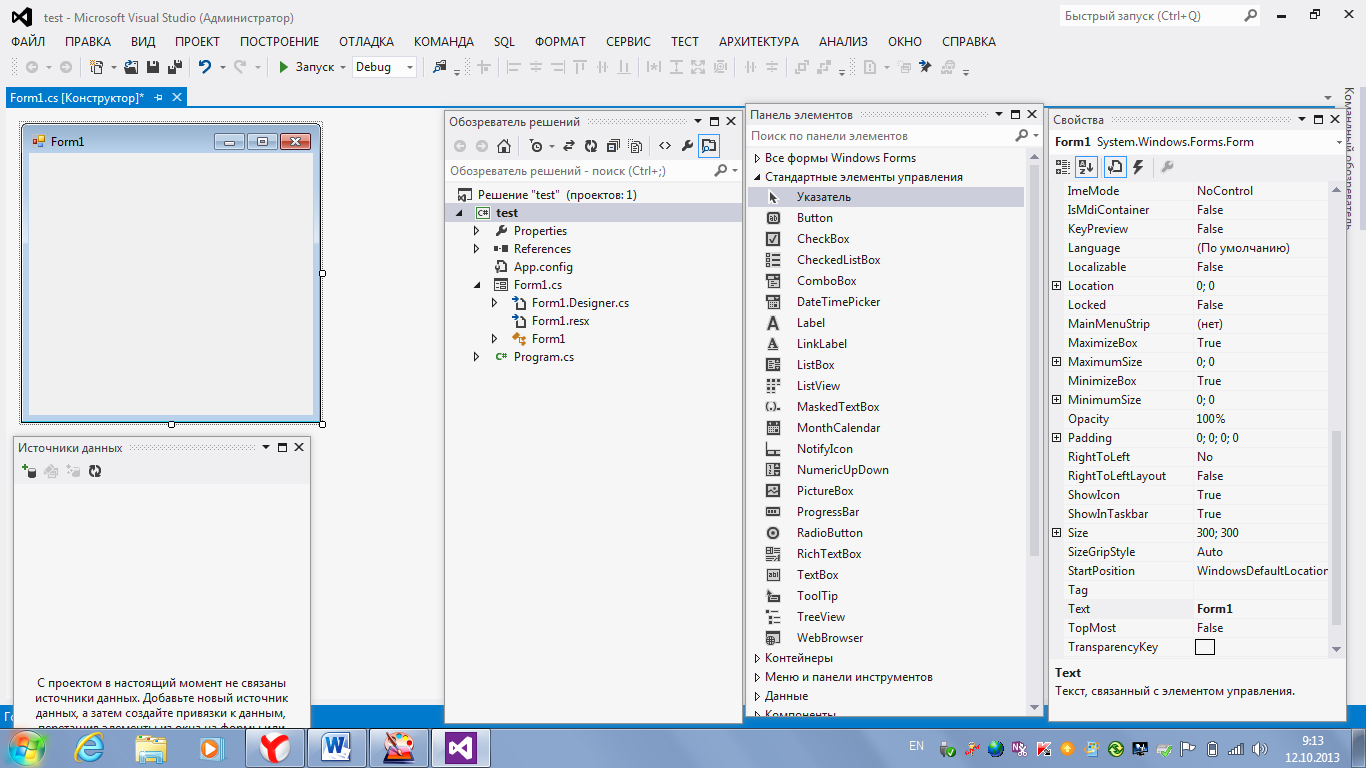This screenshot has height=768, width=1366.
Task: Show Events with the lightning icon
Action: point(1138,167)
